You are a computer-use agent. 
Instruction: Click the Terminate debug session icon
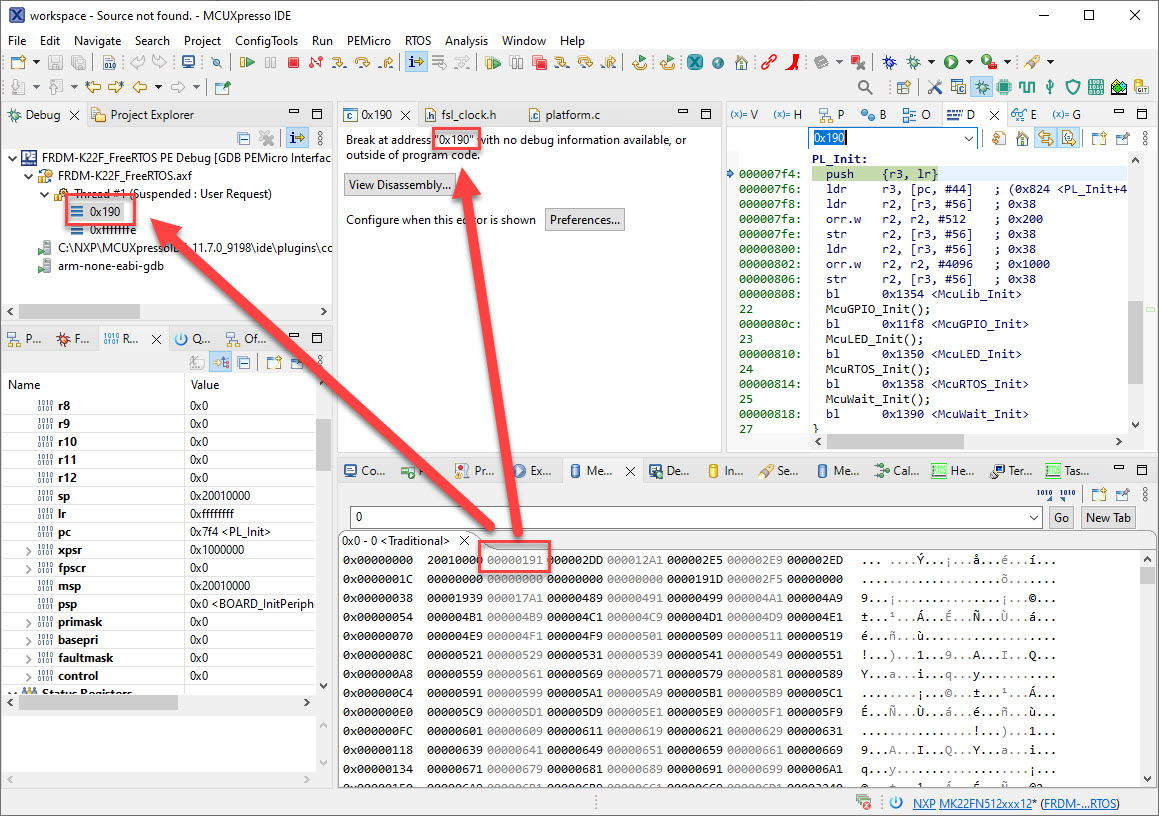(x=293, y=62)
